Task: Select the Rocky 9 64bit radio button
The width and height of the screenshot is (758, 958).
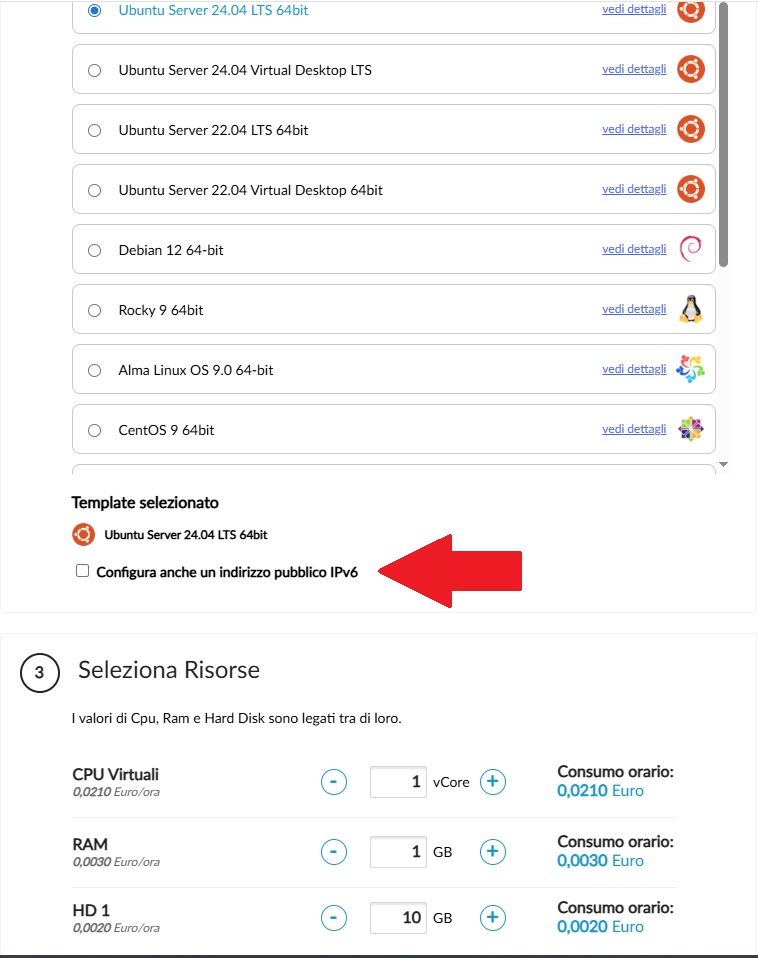Action: click(x=94, y=309)
